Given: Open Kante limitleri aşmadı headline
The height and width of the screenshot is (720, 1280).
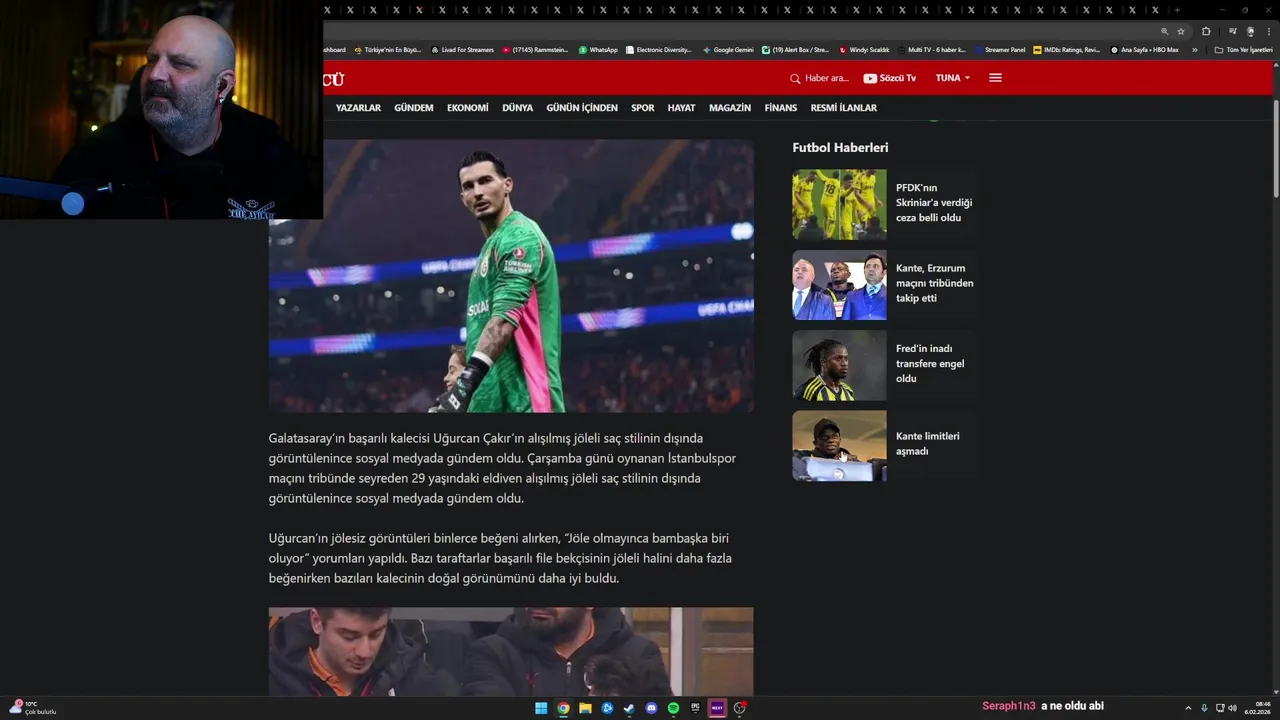Looking at the screenshot, I should pyautogui.click(x=928, y=444).
